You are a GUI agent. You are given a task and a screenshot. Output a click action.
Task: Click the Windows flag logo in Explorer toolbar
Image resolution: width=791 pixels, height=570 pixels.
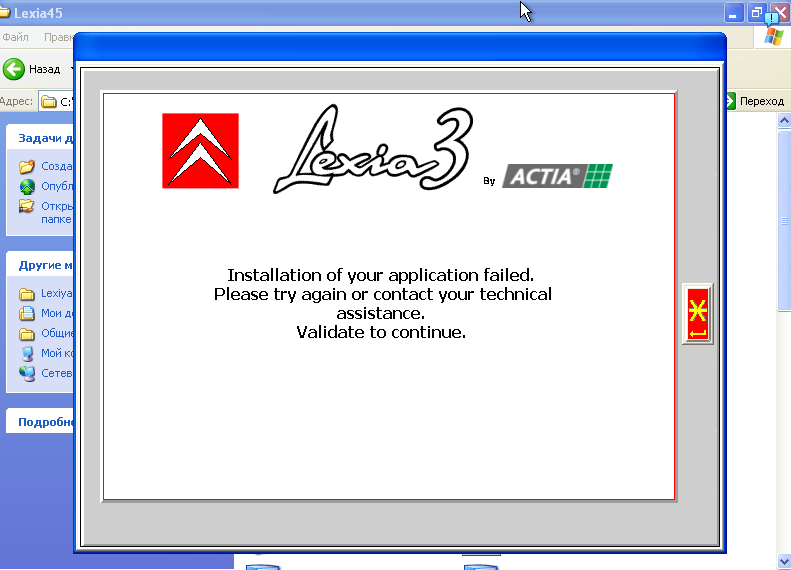(773, 37)
